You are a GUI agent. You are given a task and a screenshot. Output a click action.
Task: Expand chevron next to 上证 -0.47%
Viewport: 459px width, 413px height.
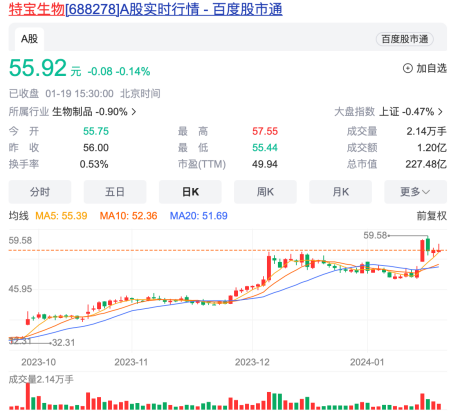pyautogui.click(x=440, y=112)
